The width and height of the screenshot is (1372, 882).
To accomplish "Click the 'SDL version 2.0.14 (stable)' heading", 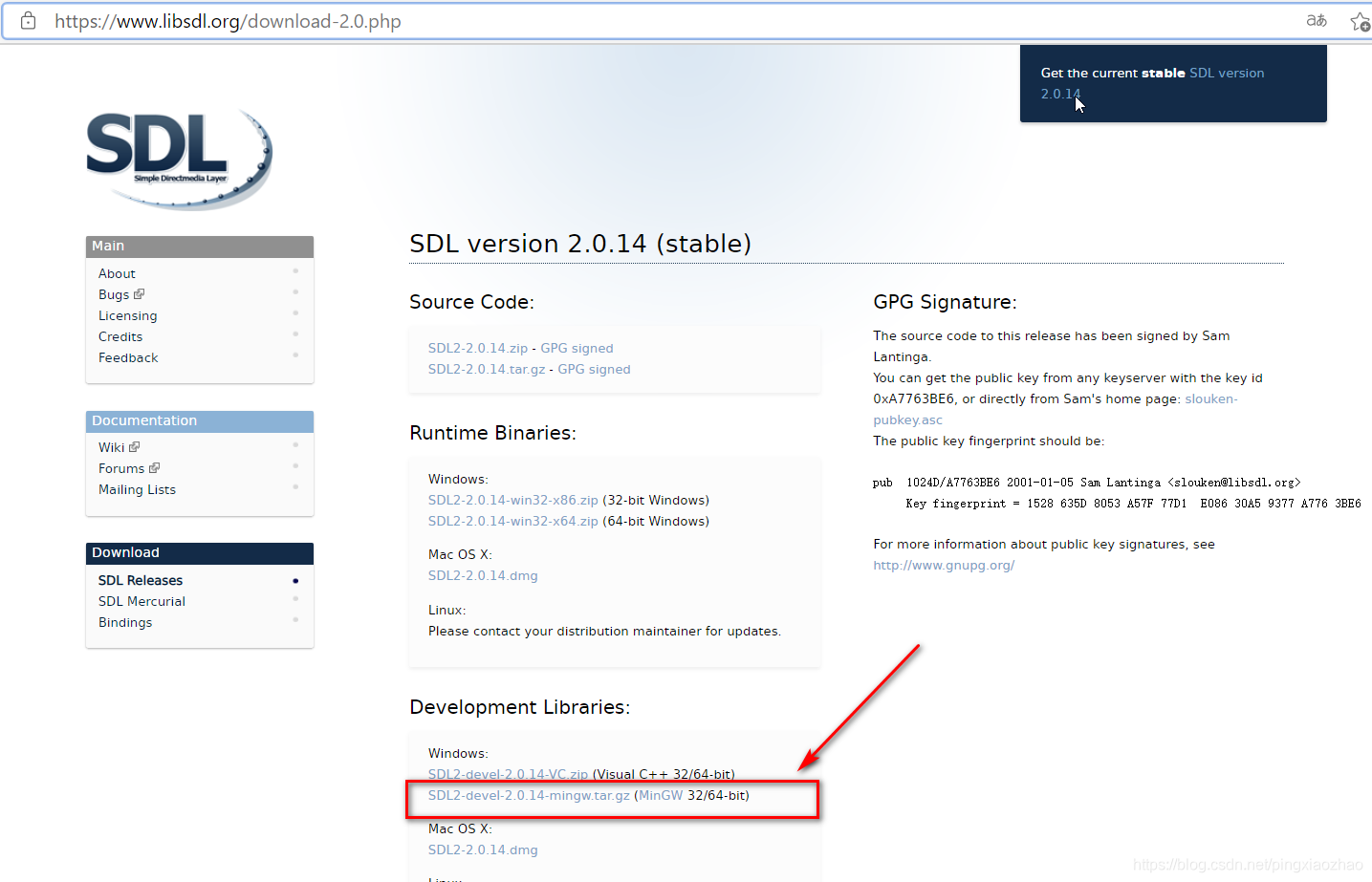I will tap(580, 244).
